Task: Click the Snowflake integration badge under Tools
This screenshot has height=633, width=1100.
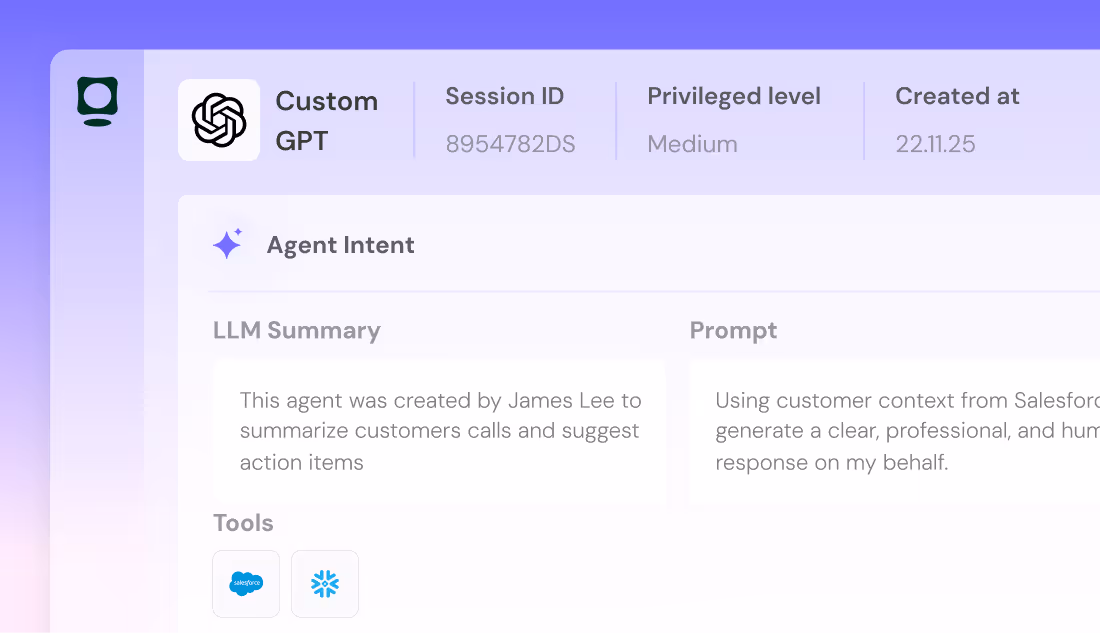Action: click(324, 584)
